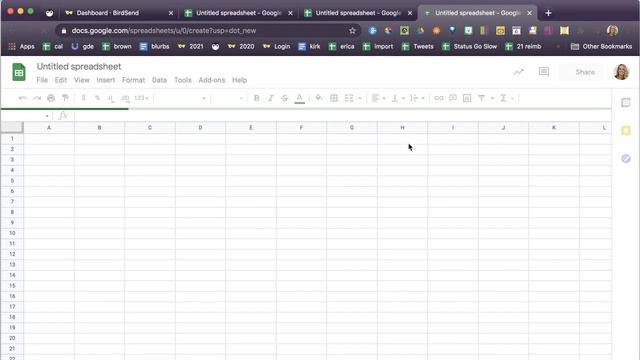Open the Name box dropdown arrow
The width and height of the screenshot is (640, 360).
(47, 116)
